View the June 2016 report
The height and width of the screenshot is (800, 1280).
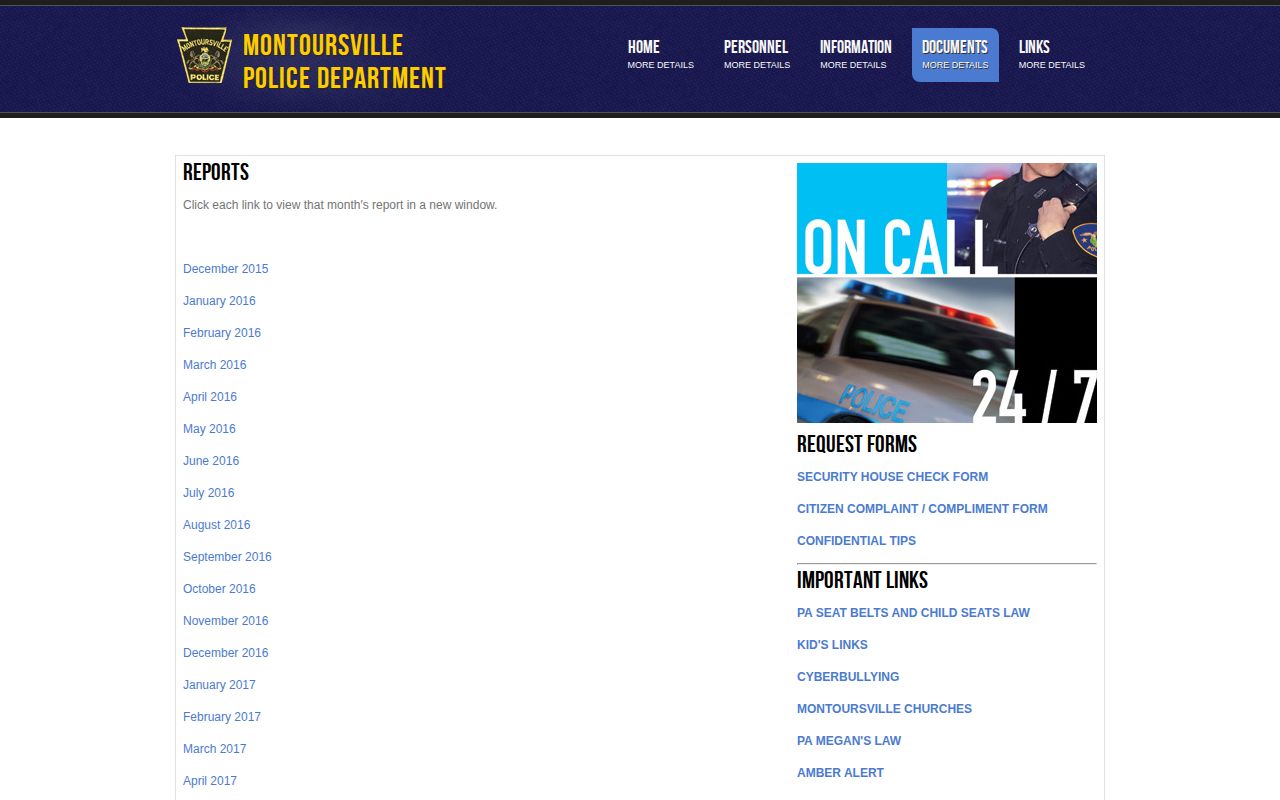(211, 461)
